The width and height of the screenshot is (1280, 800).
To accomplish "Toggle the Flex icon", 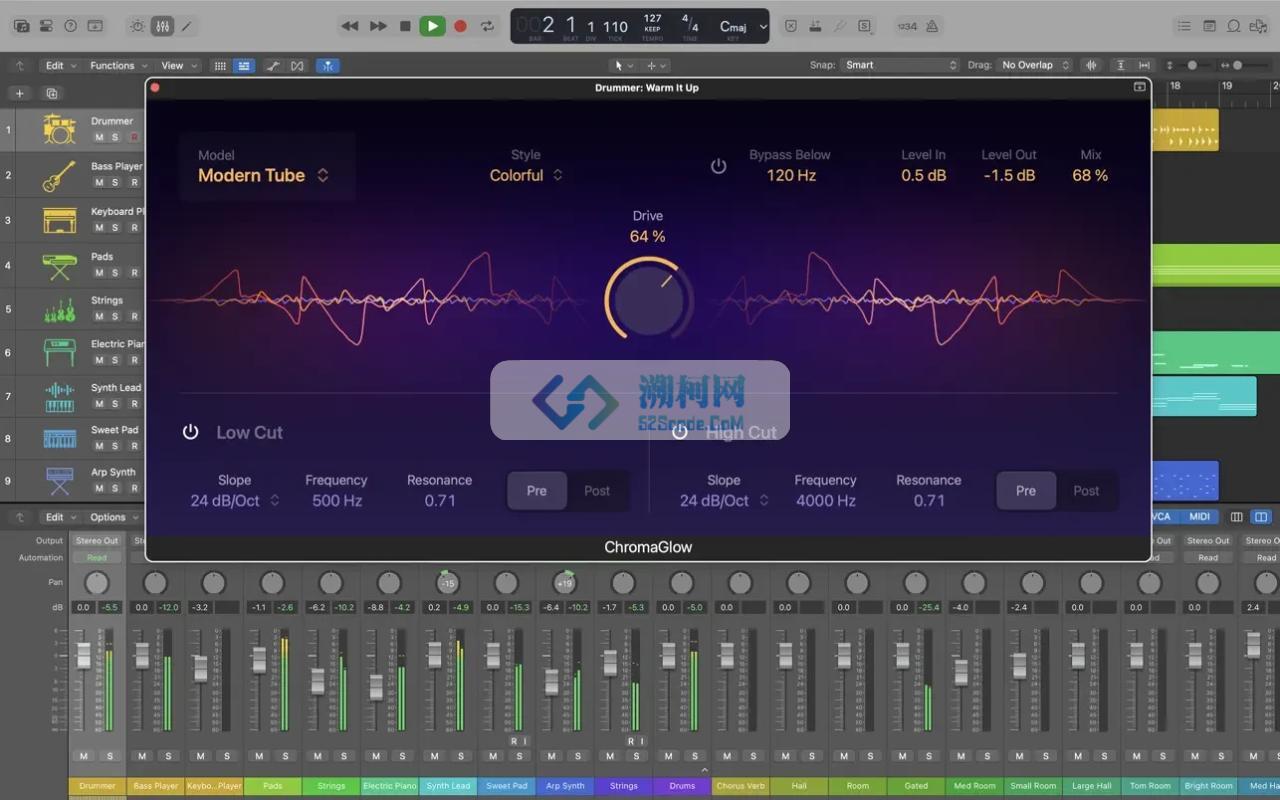I will (x=297, y=66).
